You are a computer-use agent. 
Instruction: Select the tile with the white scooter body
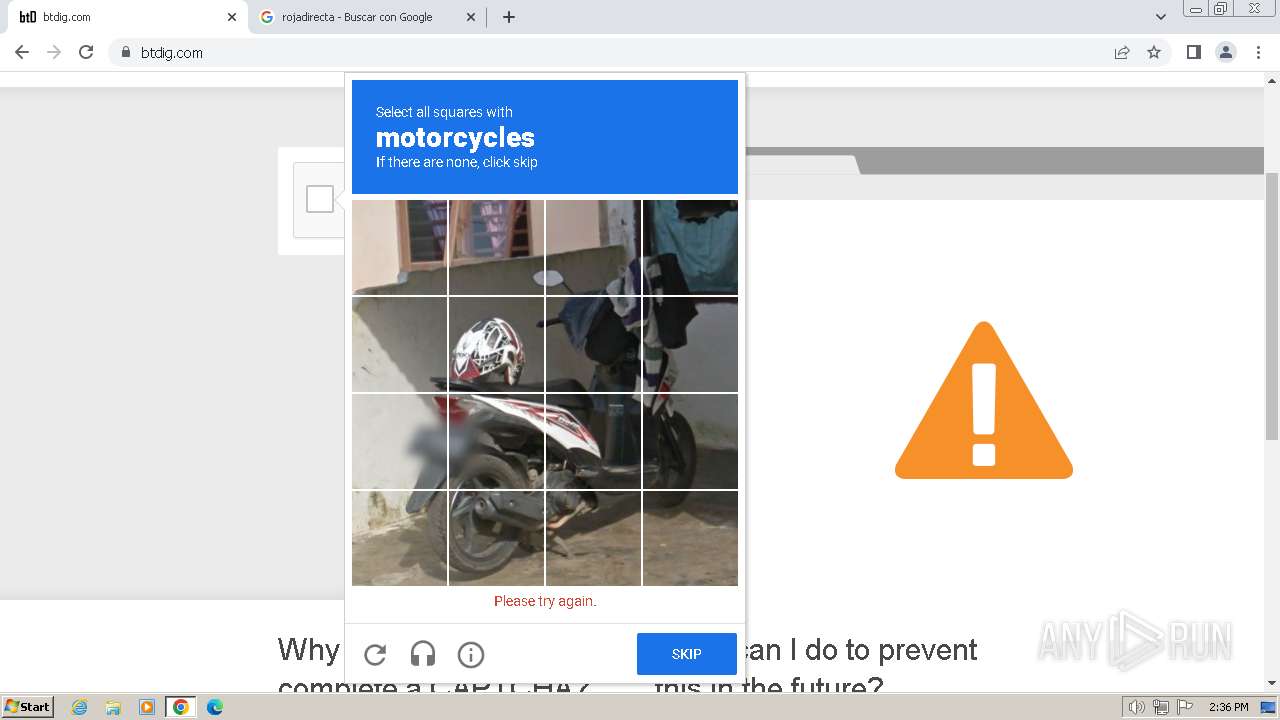(x=496, y=441)
